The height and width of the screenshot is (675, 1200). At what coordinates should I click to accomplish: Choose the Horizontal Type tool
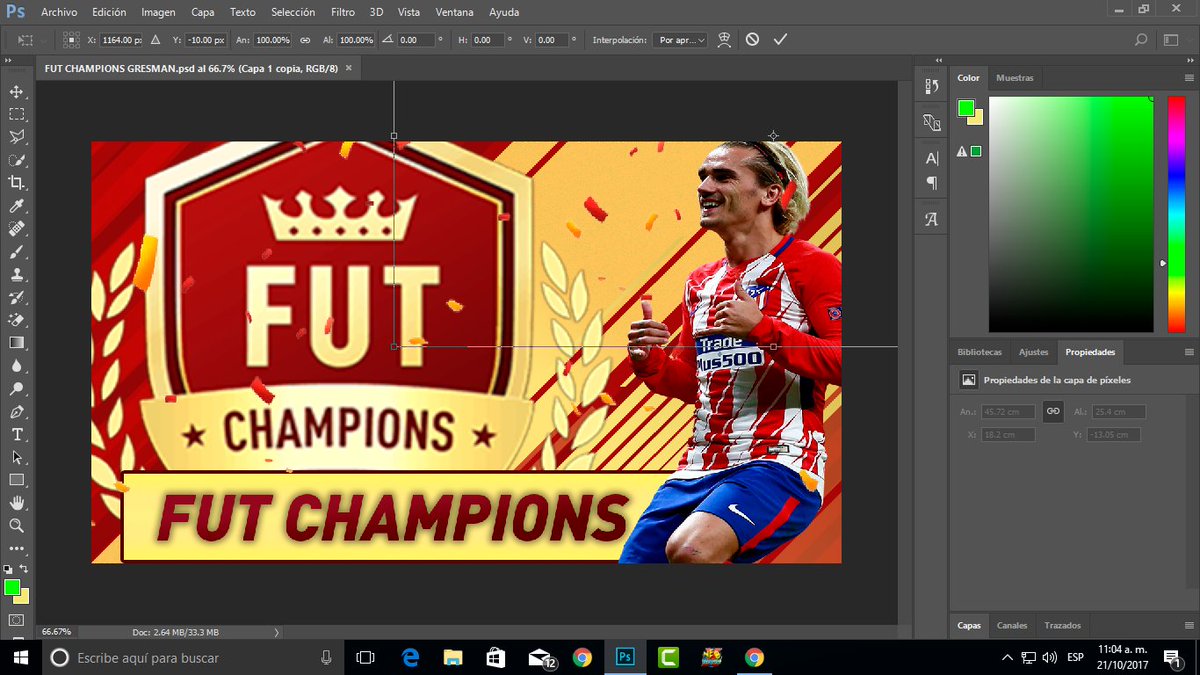point(17,434)
